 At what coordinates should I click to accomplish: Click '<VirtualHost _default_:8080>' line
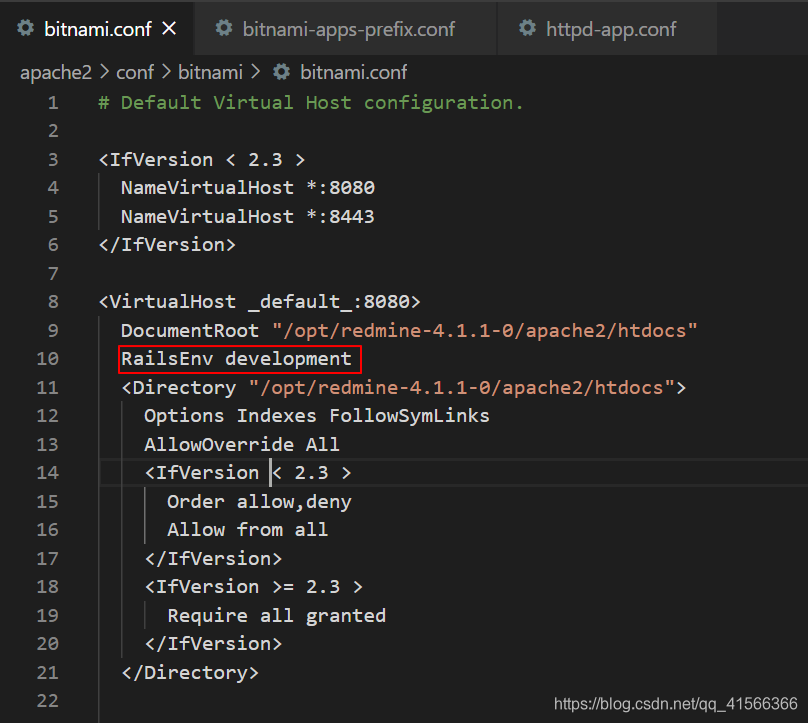click(x=260, y=301)
